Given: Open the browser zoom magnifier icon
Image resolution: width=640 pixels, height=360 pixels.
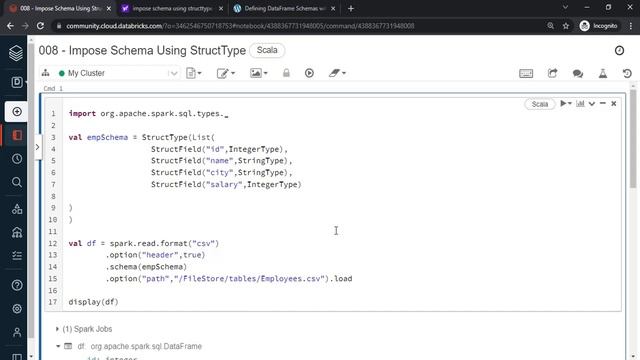Looking at the screenshot, I should coord(550,26).
